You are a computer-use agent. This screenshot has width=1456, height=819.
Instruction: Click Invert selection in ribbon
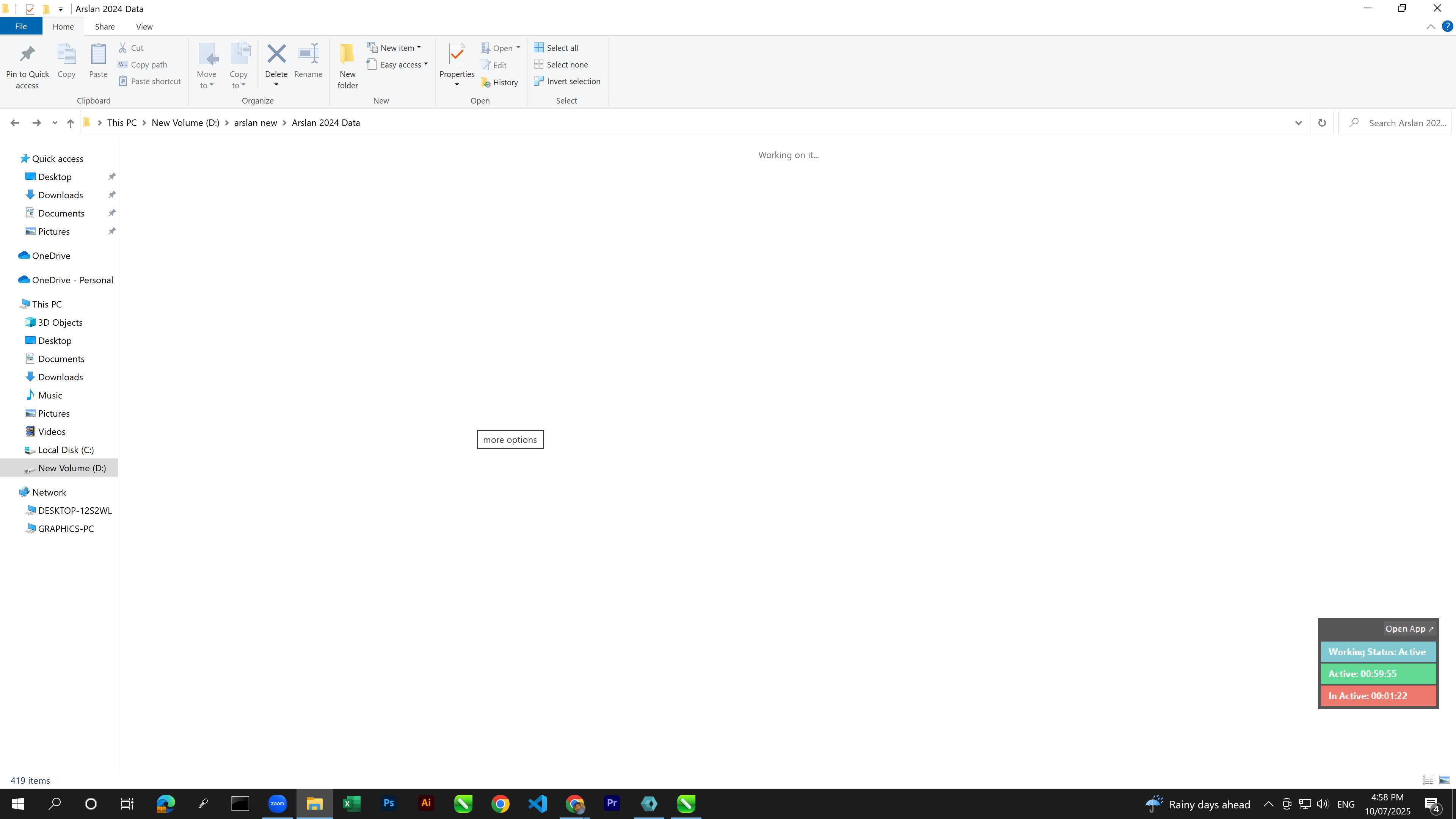568,82
